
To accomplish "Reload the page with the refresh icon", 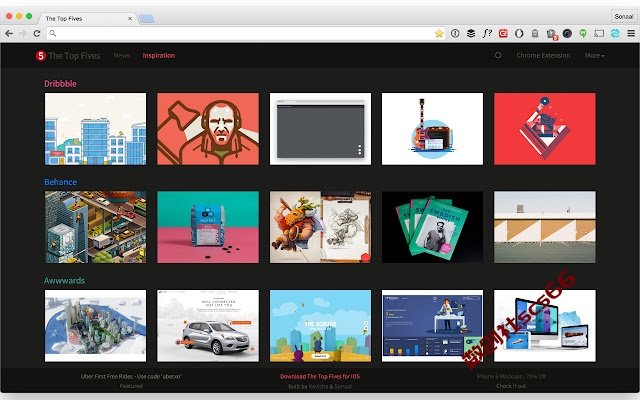I will click(x=37, y=33).
